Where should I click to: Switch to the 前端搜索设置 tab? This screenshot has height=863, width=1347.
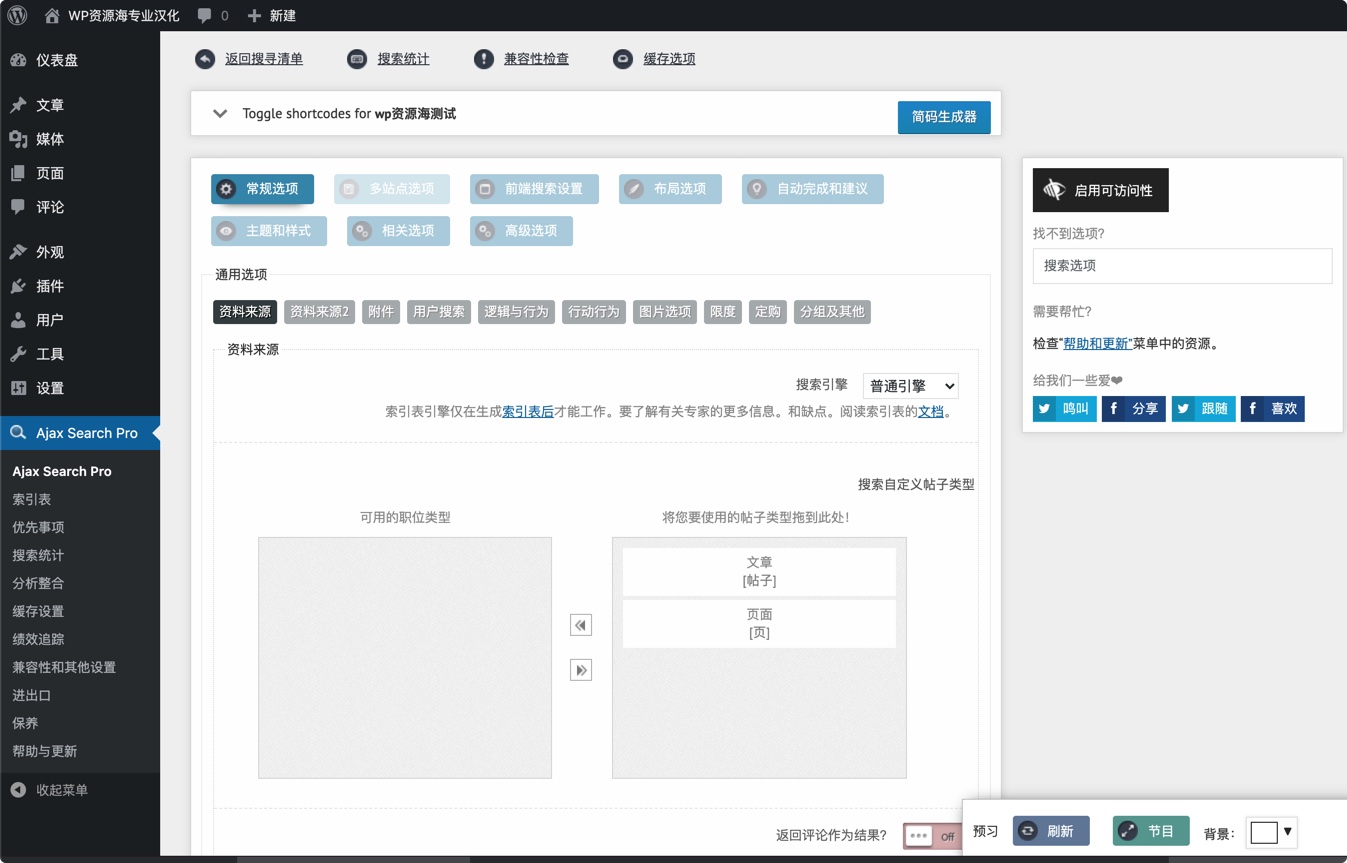(534, 189)
